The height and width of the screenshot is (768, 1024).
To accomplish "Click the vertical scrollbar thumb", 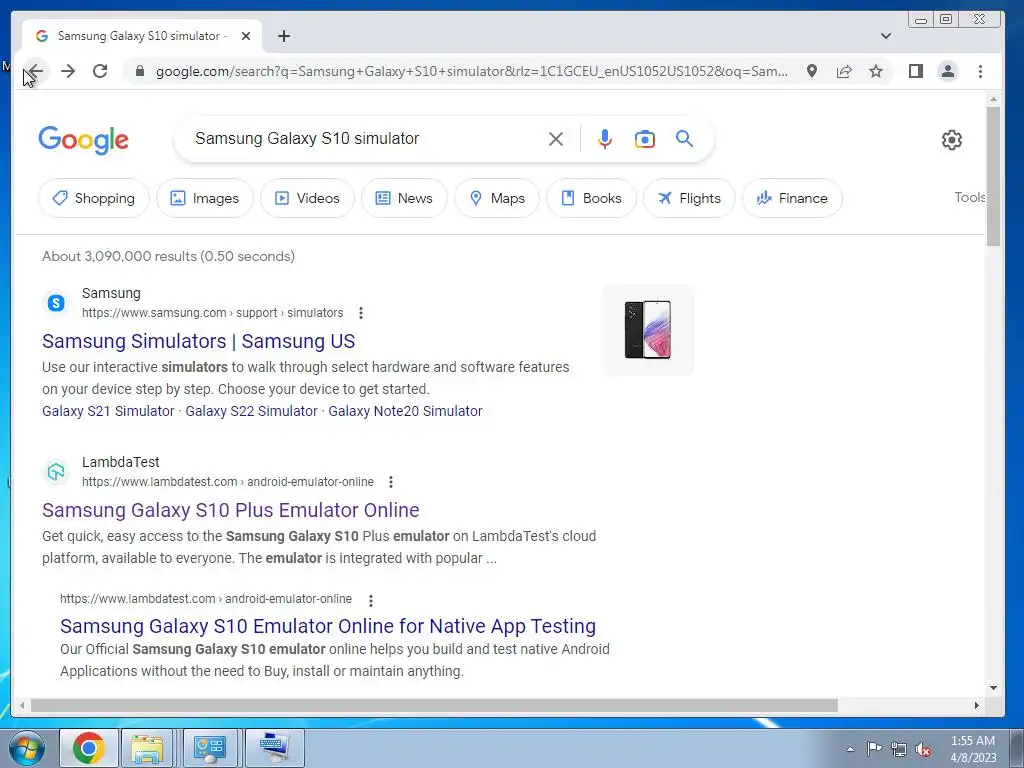I will point(993,176).
